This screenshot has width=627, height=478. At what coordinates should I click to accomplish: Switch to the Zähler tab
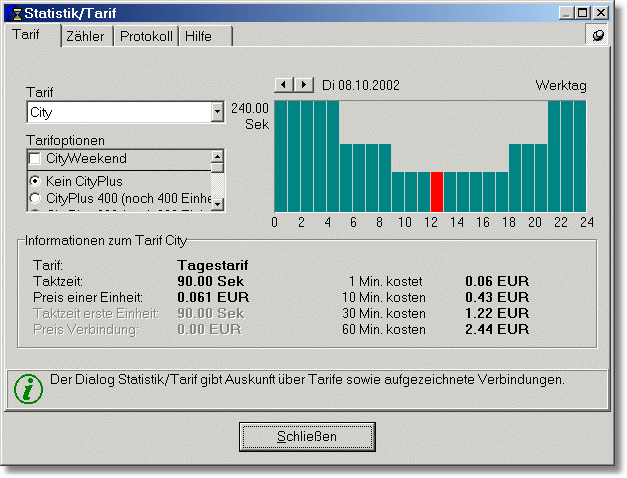tap(85, 36)
